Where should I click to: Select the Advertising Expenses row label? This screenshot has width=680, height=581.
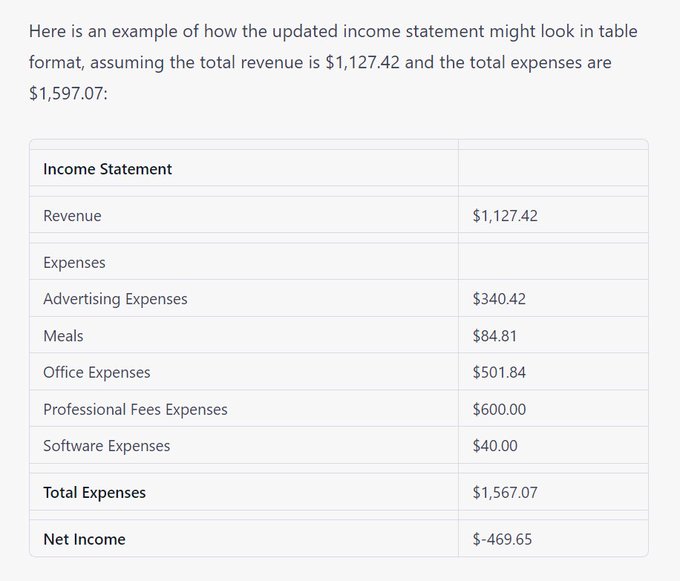(115, 299)
